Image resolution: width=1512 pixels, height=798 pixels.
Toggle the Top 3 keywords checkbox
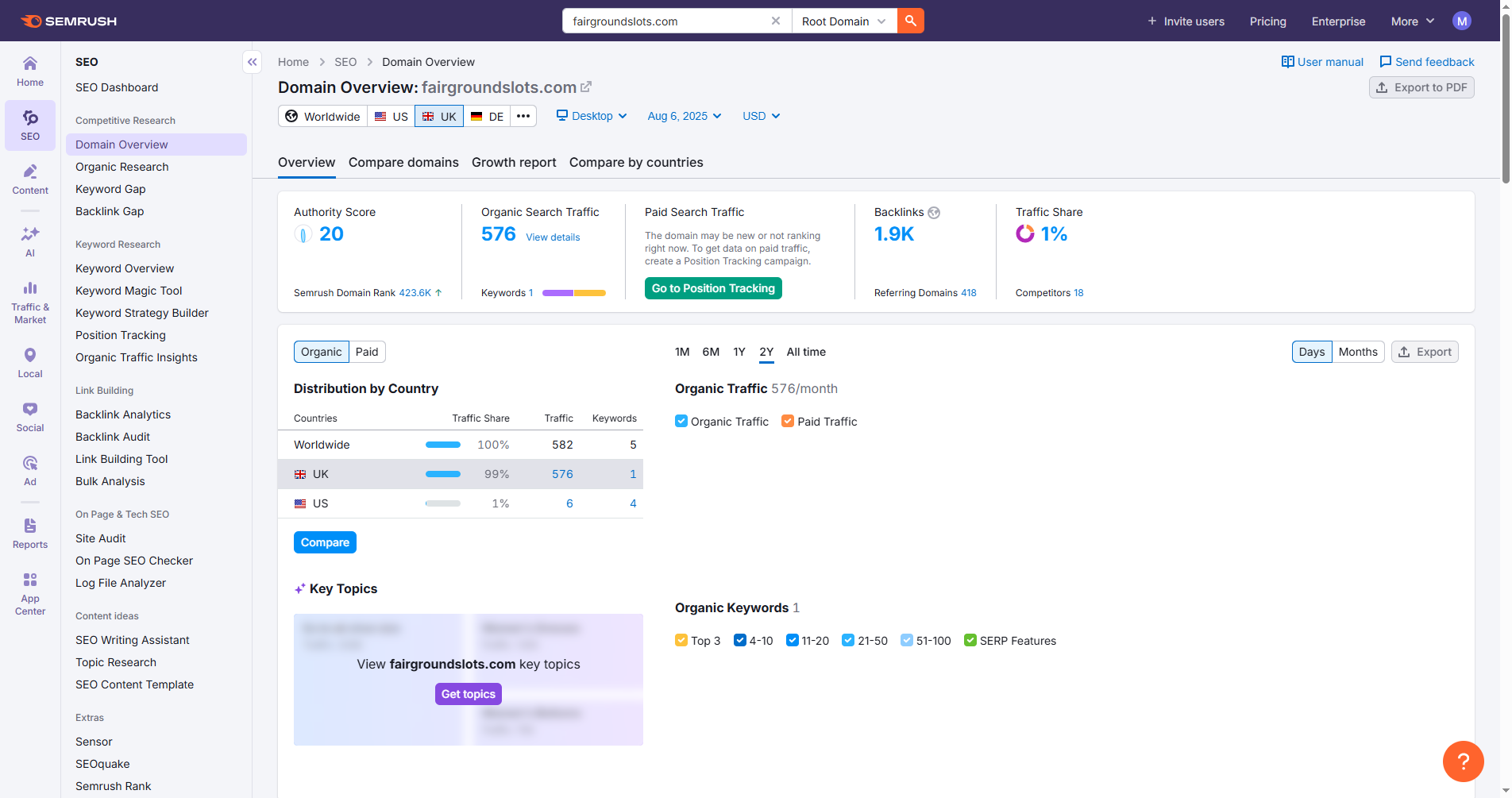coord(681,641)
